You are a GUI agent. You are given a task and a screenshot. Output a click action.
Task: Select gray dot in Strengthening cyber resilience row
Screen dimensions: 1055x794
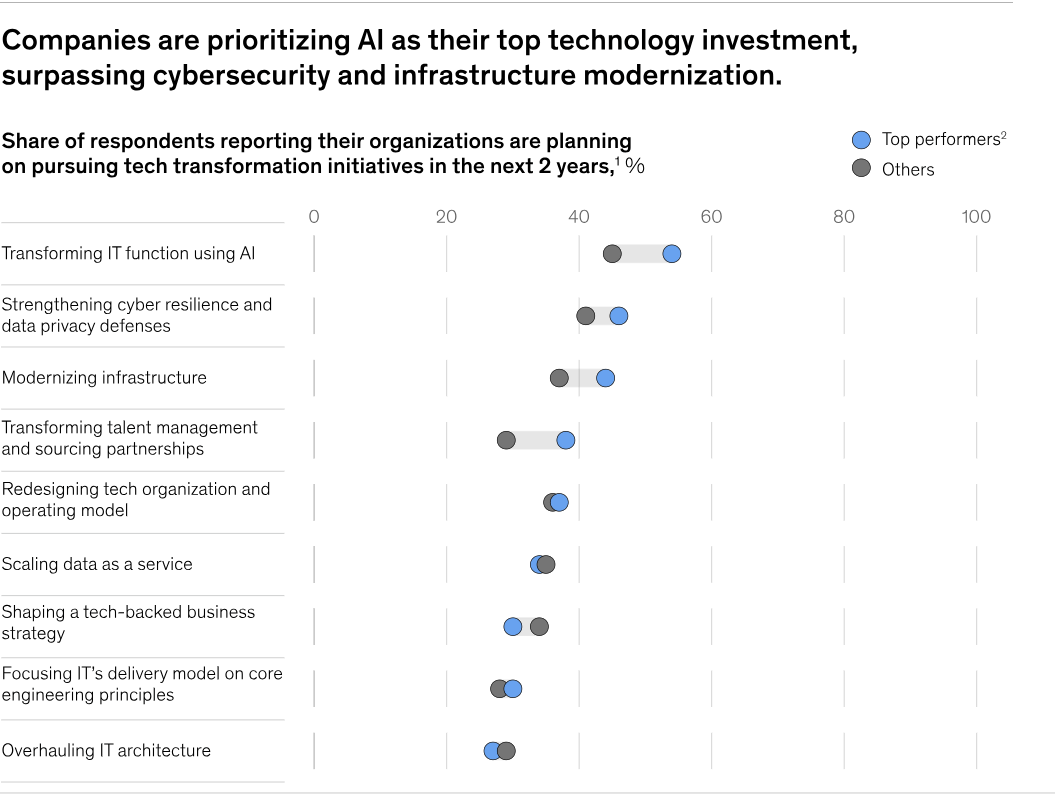point(586,316)
